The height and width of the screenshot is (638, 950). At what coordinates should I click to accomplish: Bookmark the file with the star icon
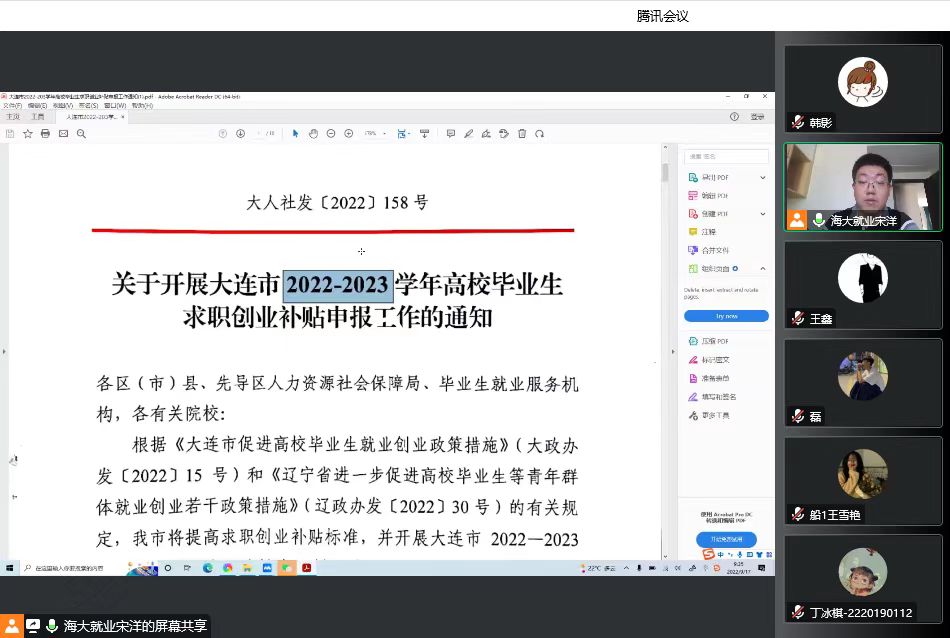[x=28, y=134]
